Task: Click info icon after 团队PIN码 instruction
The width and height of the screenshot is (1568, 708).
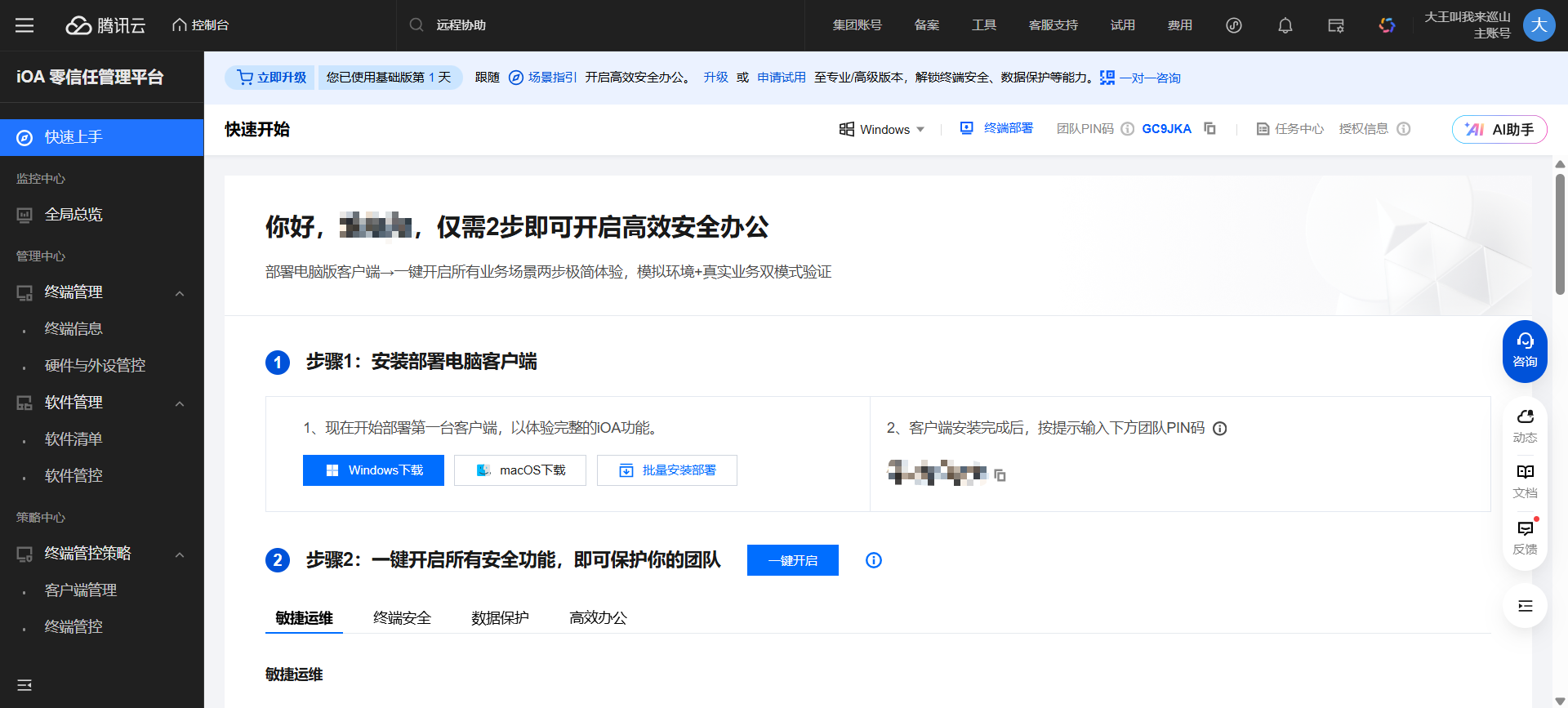Action: point(1220,429)
